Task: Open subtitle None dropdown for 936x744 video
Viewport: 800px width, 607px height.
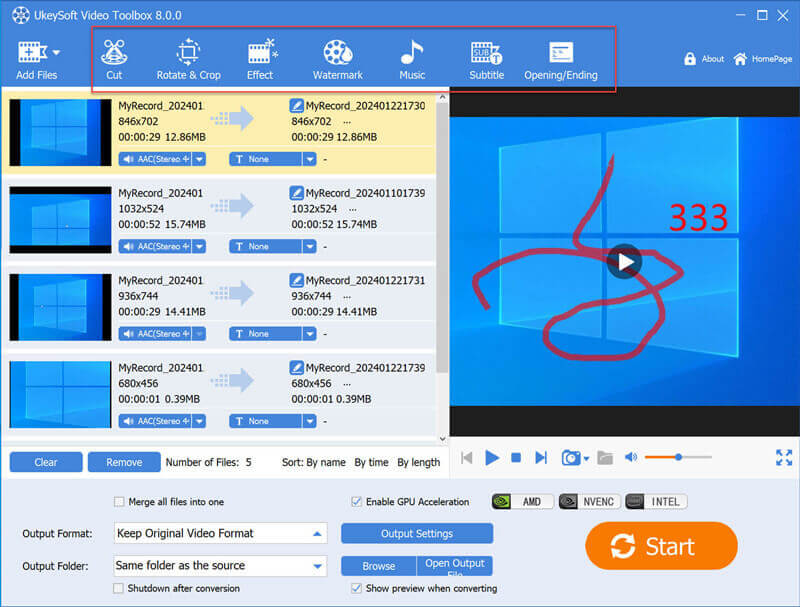Action: [x=310, y=334]
